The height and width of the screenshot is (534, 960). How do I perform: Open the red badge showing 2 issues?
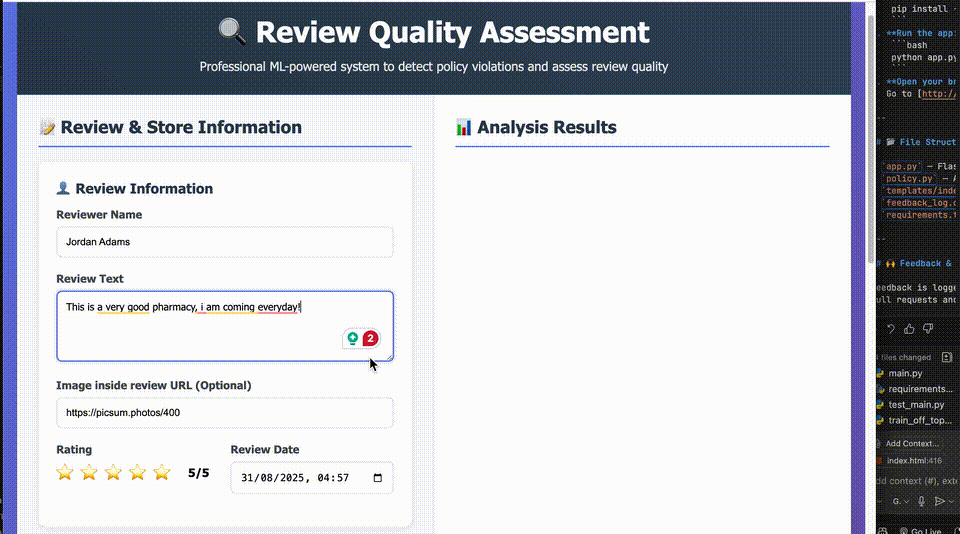click(370, 338)
